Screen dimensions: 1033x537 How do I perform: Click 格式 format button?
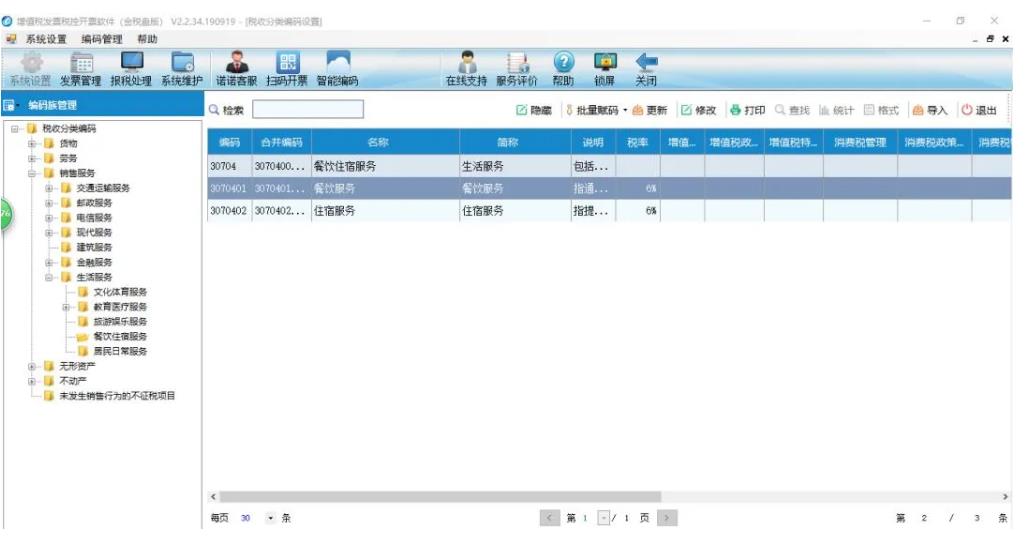coord(881,110)
